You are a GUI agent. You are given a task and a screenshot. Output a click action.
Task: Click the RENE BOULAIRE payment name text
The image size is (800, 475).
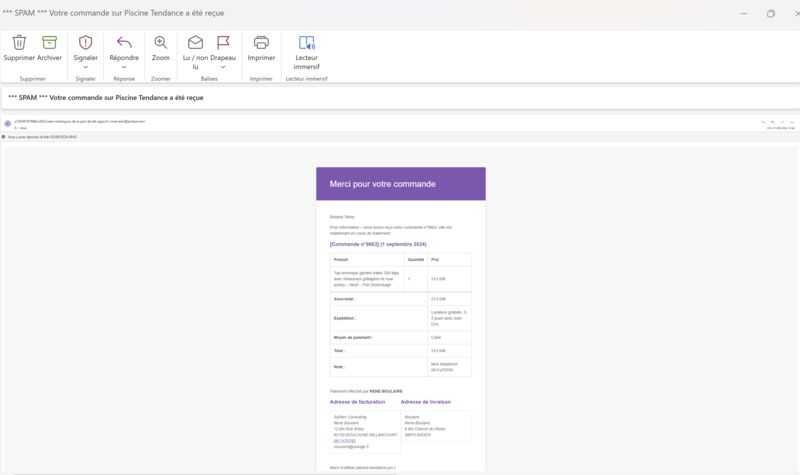[386, 391]
